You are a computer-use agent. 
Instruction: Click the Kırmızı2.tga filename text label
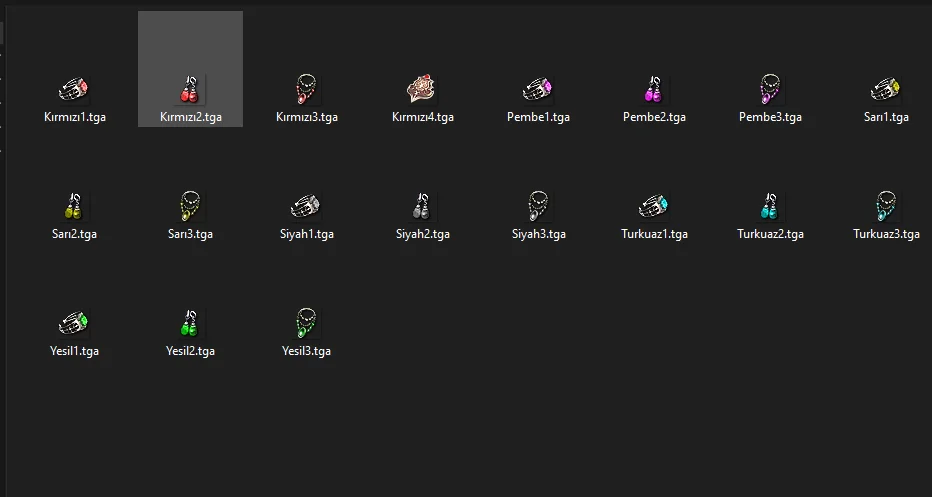[190, 118]
